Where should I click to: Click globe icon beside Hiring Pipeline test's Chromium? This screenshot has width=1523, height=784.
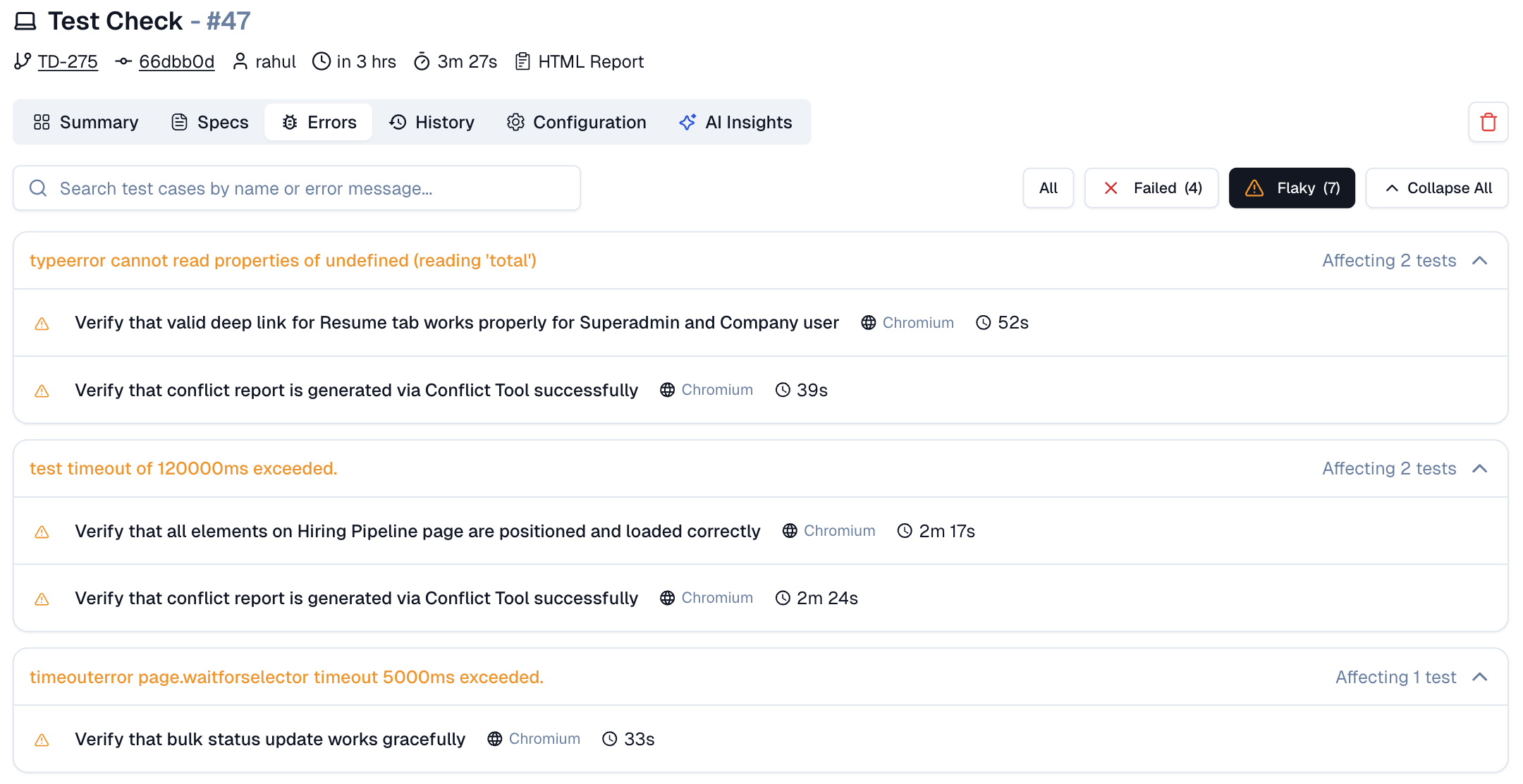790,531
